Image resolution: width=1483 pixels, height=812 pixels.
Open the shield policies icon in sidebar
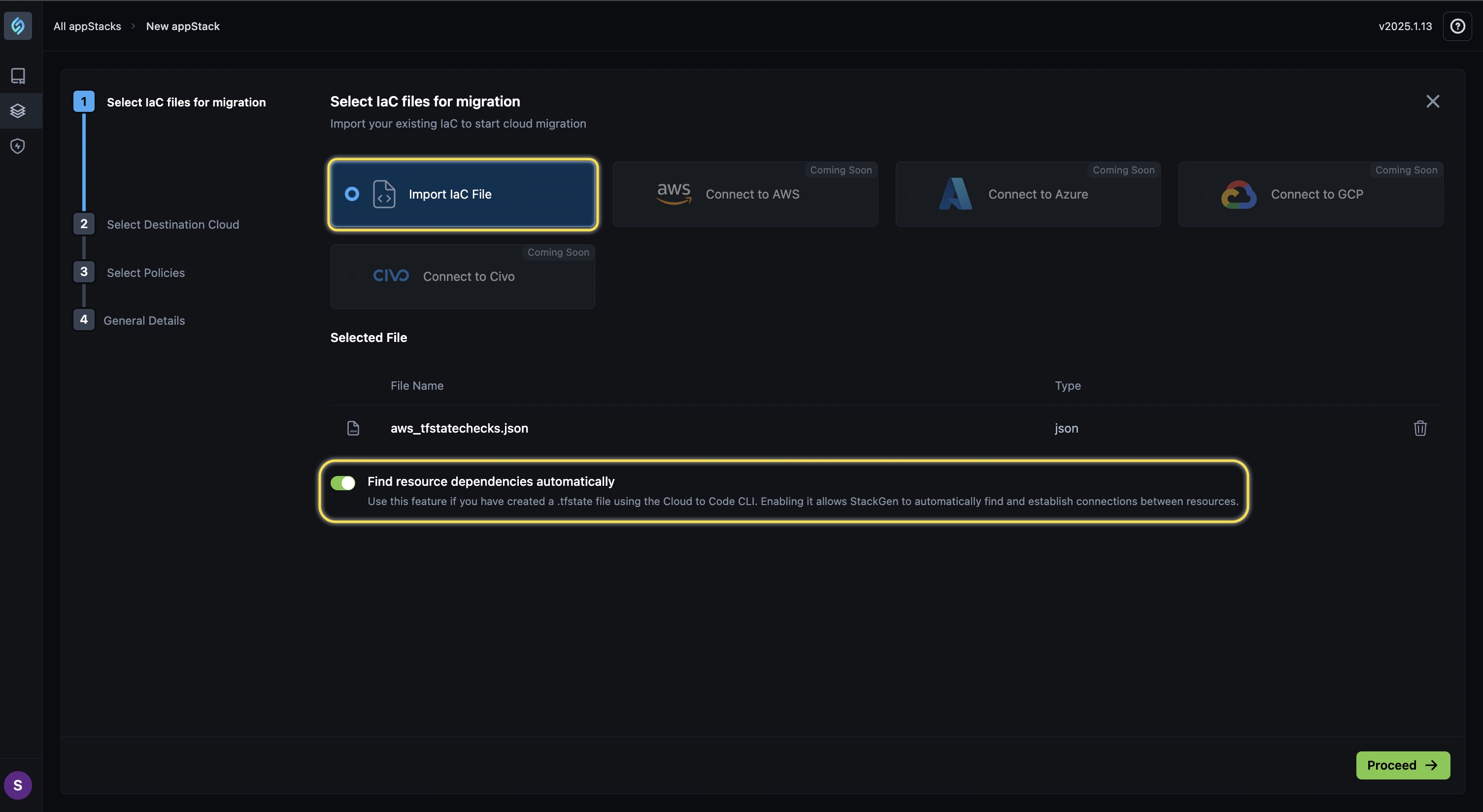coord(18,146)
